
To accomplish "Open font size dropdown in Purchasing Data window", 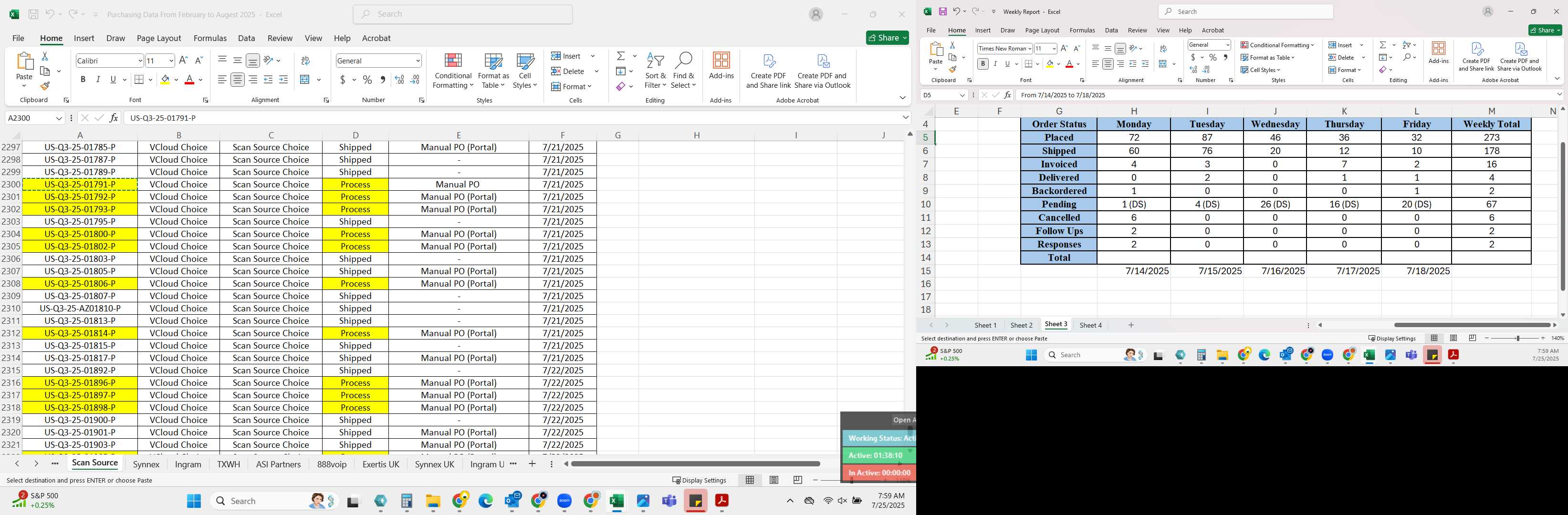I will pyautogui.click(x=171, y=60).
